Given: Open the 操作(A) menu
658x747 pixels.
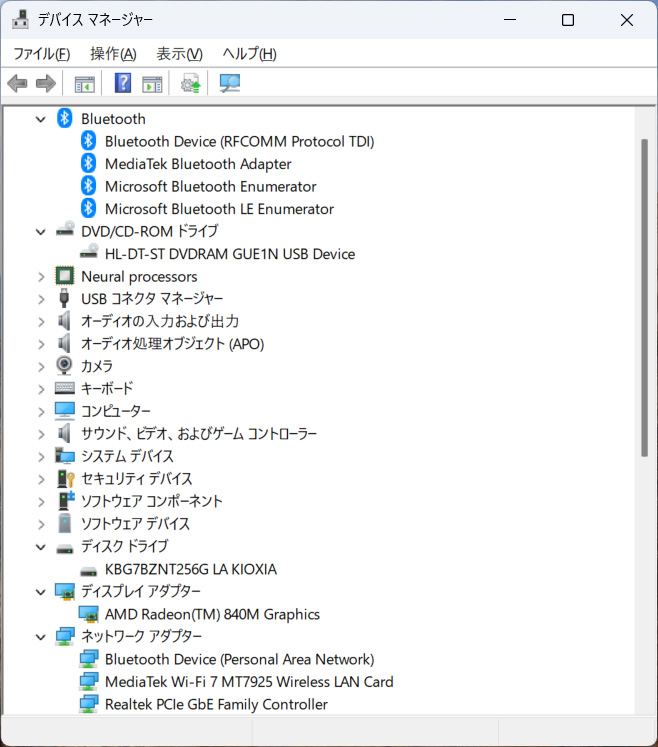Looking at the screenshot, I should pyautogui.click(x=113, y=54).
